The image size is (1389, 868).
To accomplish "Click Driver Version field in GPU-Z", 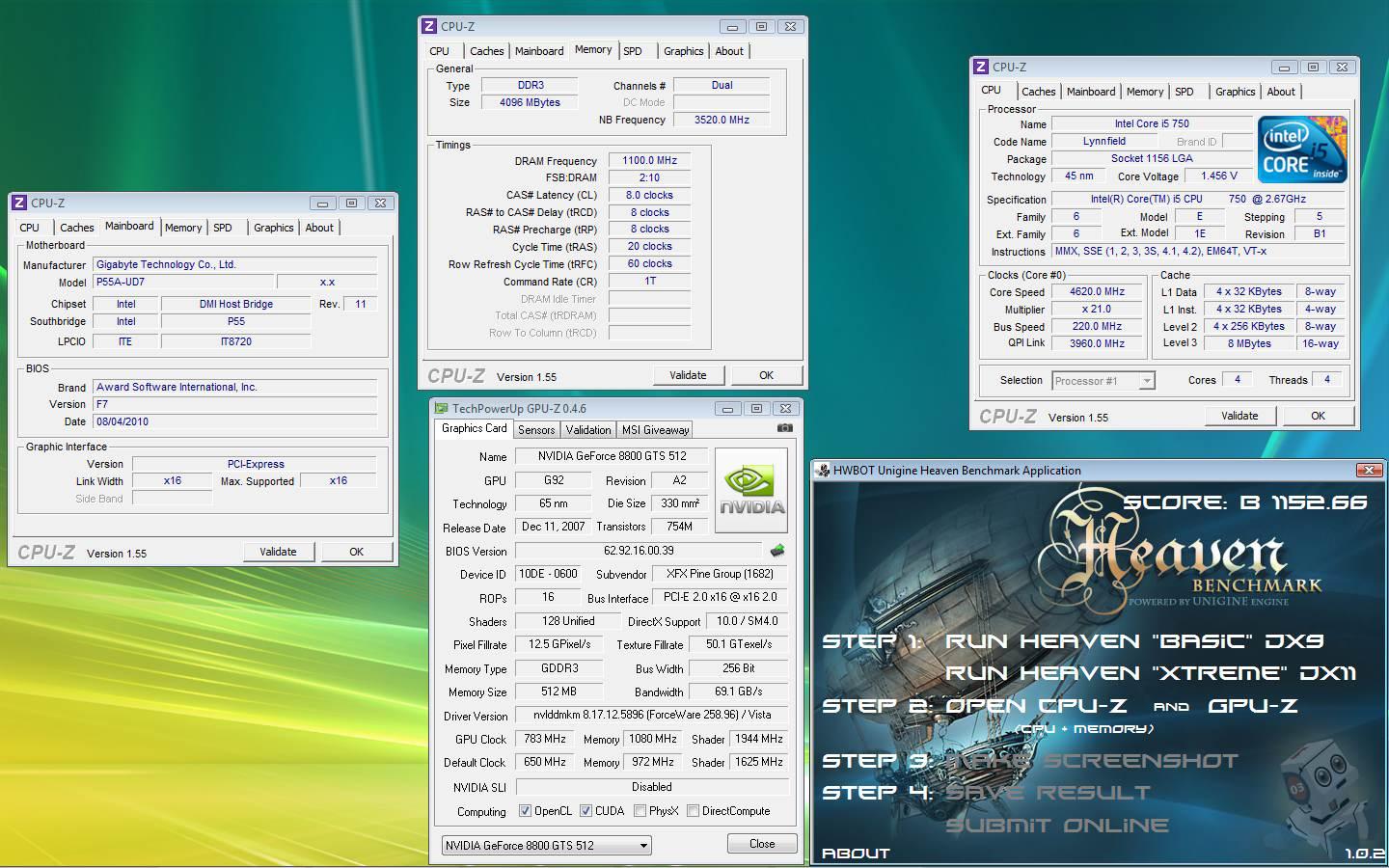I will click(x=652, y=715).
